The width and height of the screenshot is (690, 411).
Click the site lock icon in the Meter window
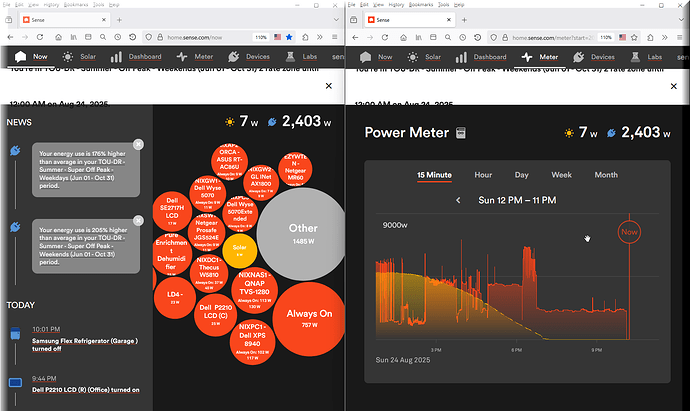(x=505, y=38)
